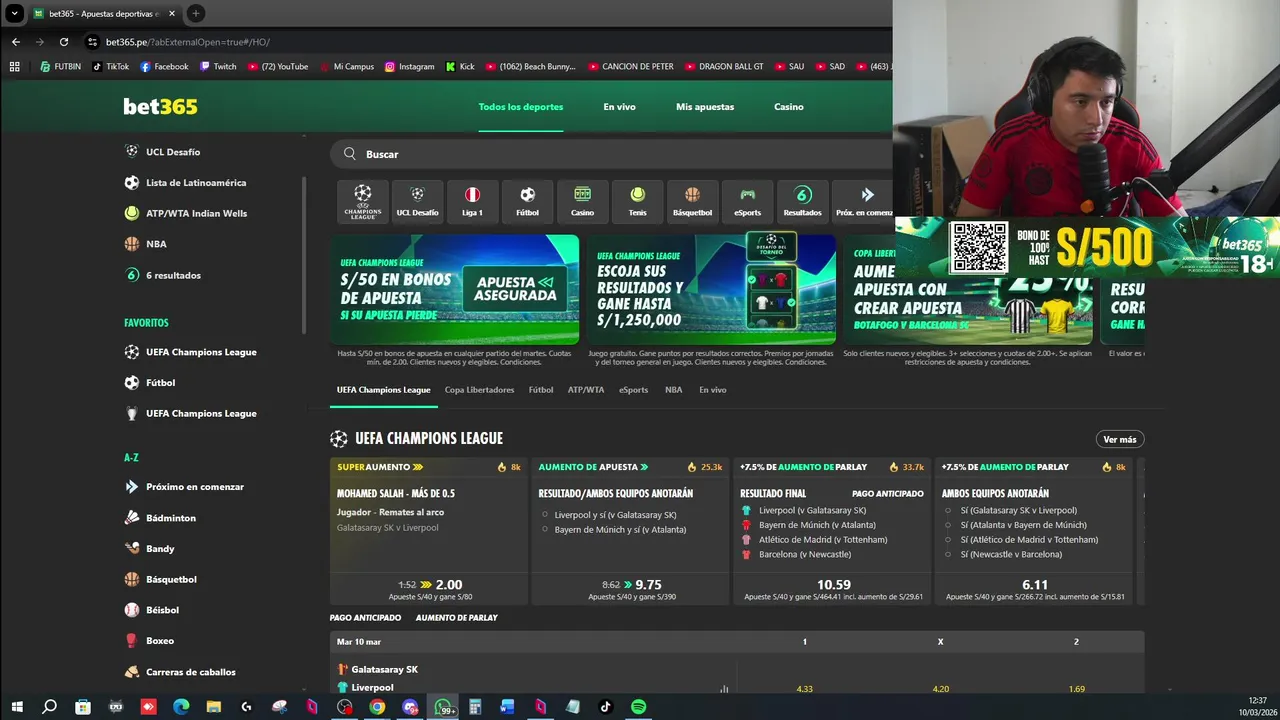The image size is (1280, 720).
Task: Open Spotify from the taskbar
Action: pyautogui.click(x=638, y=707)
